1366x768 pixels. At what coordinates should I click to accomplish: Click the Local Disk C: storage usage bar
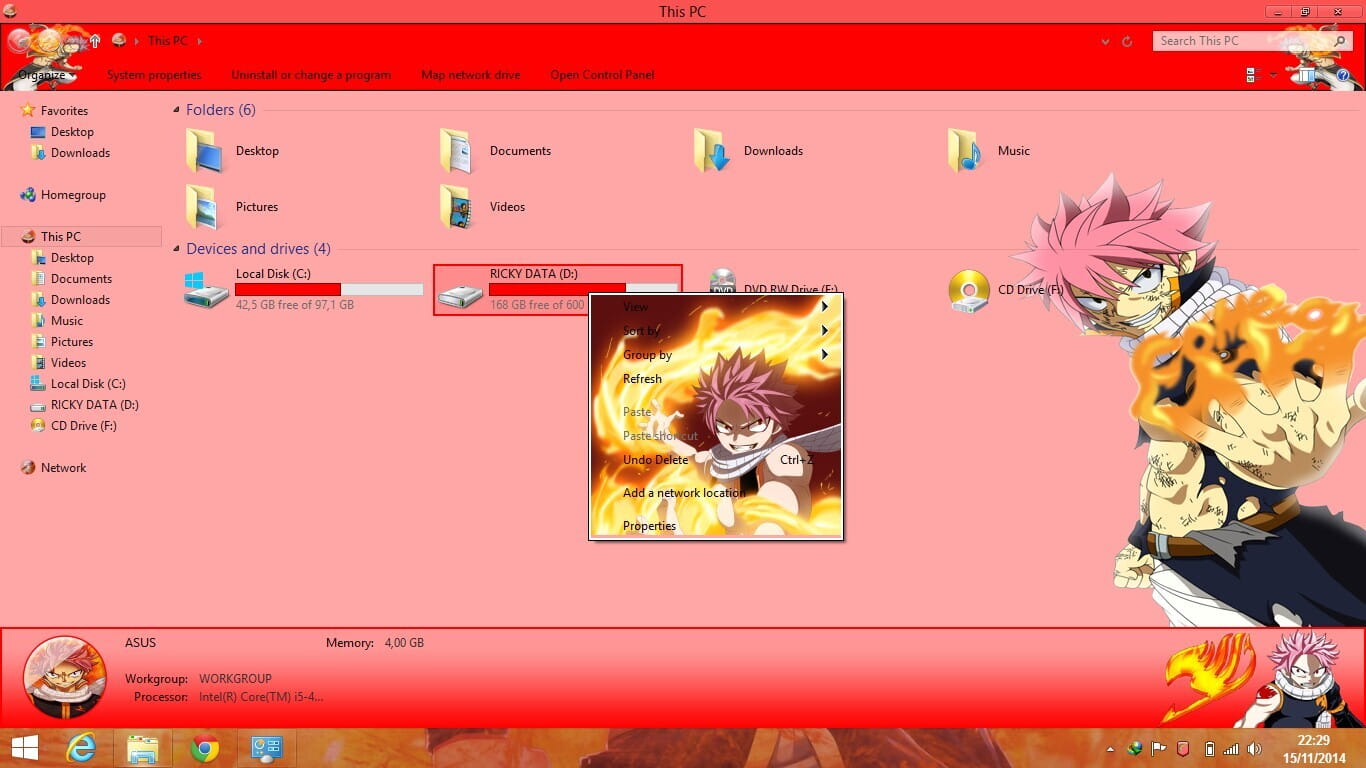(330, 289)
